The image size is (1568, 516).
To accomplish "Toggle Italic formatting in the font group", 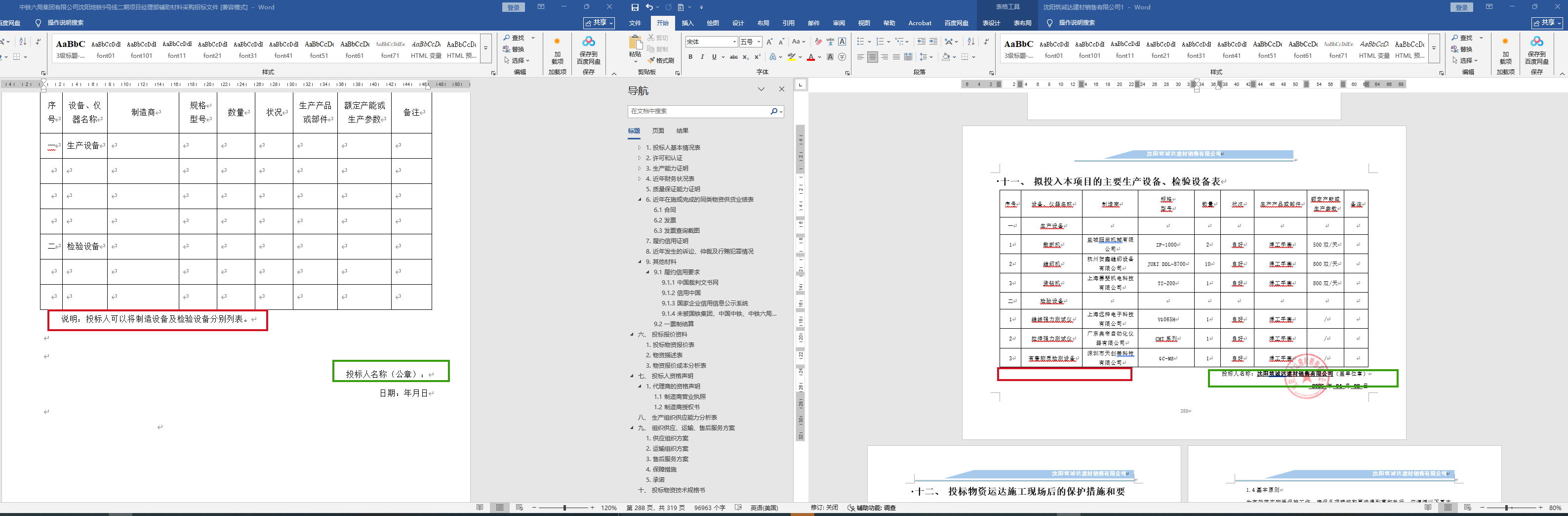I will point(702,57).
